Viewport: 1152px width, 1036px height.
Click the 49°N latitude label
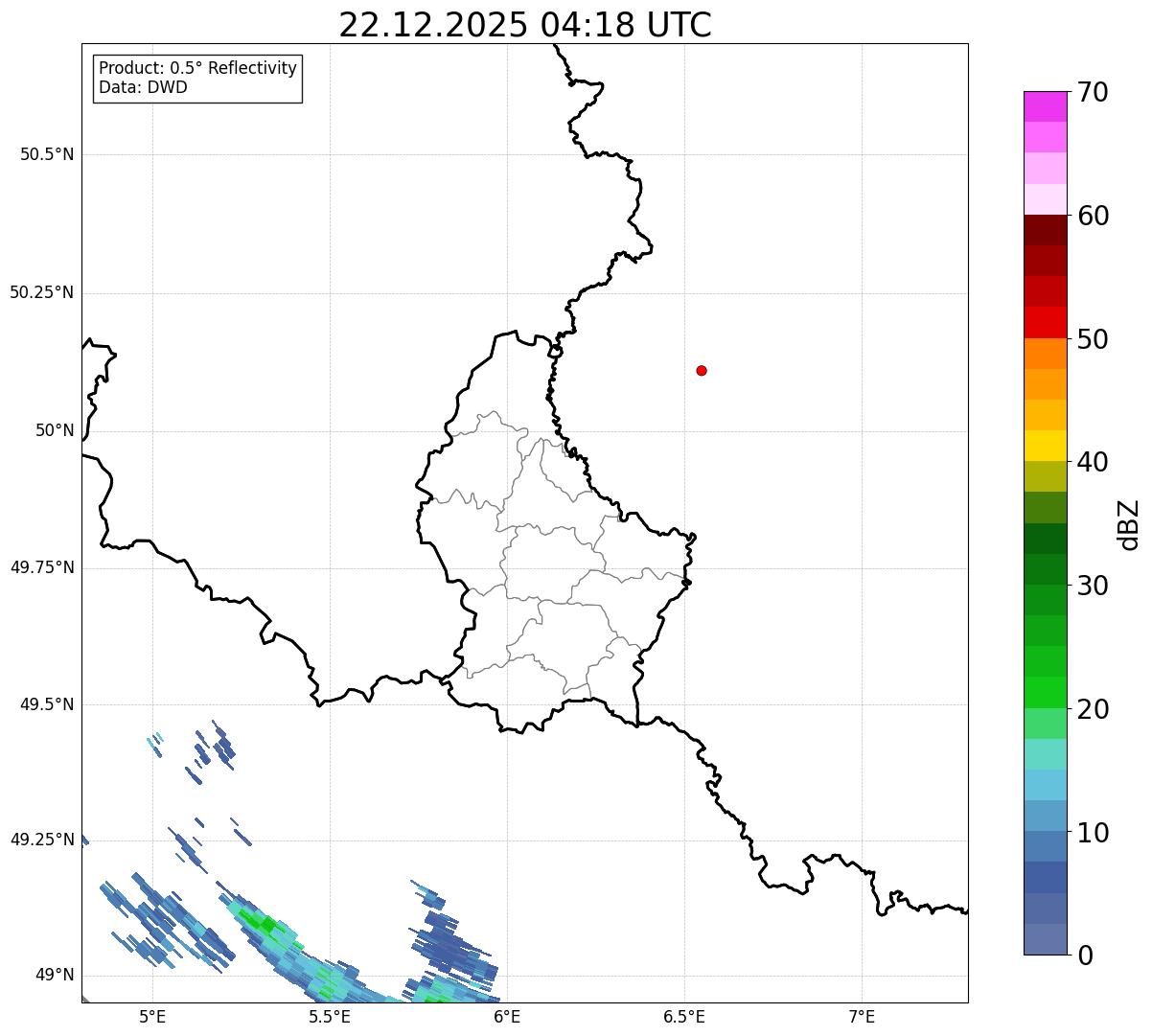tap(55, 975)
